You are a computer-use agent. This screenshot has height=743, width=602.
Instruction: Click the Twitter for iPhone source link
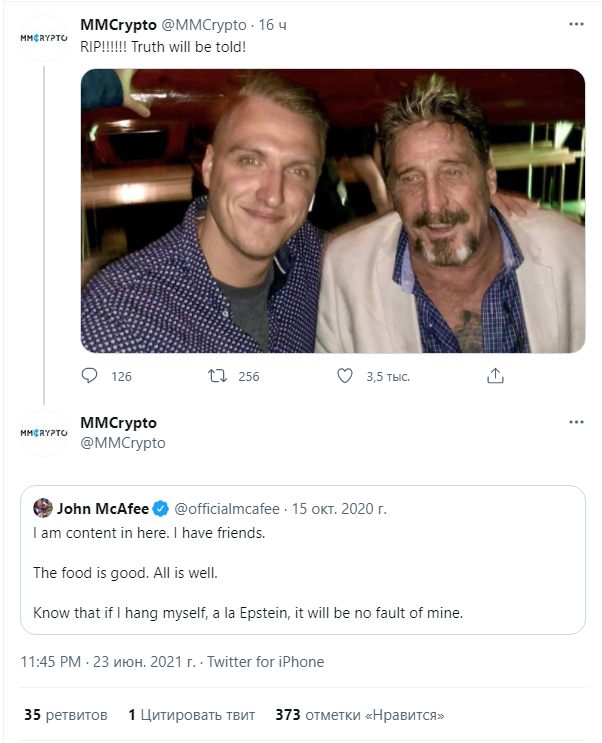(265, 661)
